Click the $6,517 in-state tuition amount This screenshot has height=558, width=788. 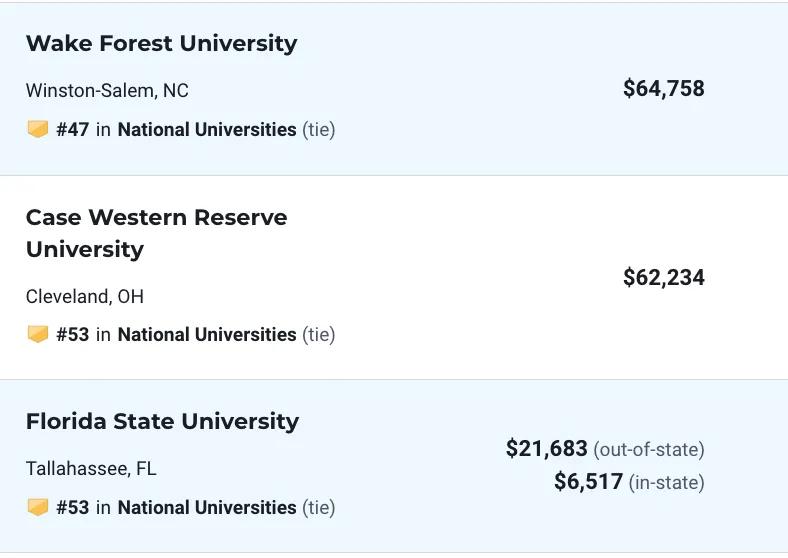588,482
